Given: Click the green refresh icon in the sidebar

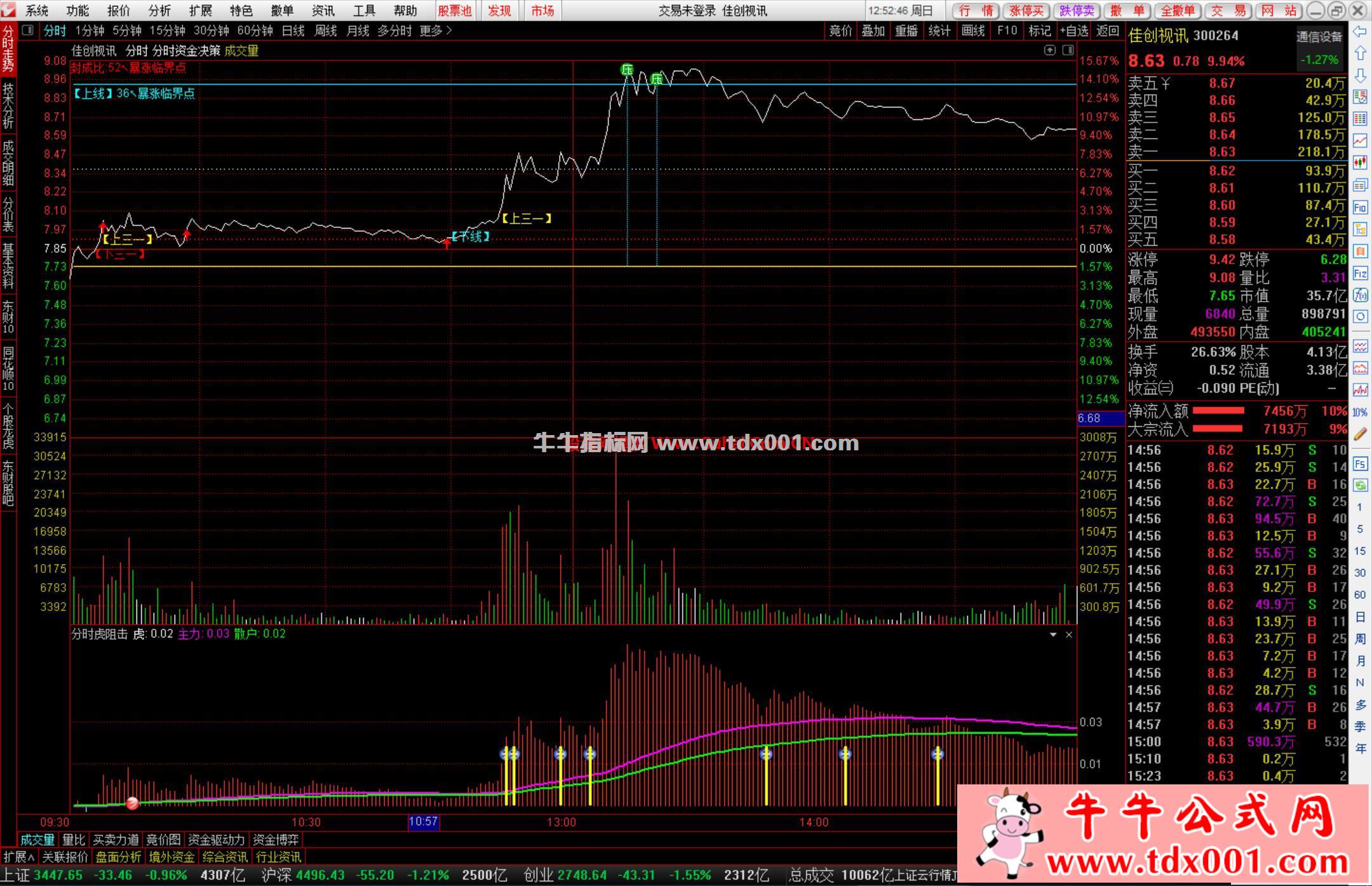Looking at the screenshot, I should [x=1360, y=486].
